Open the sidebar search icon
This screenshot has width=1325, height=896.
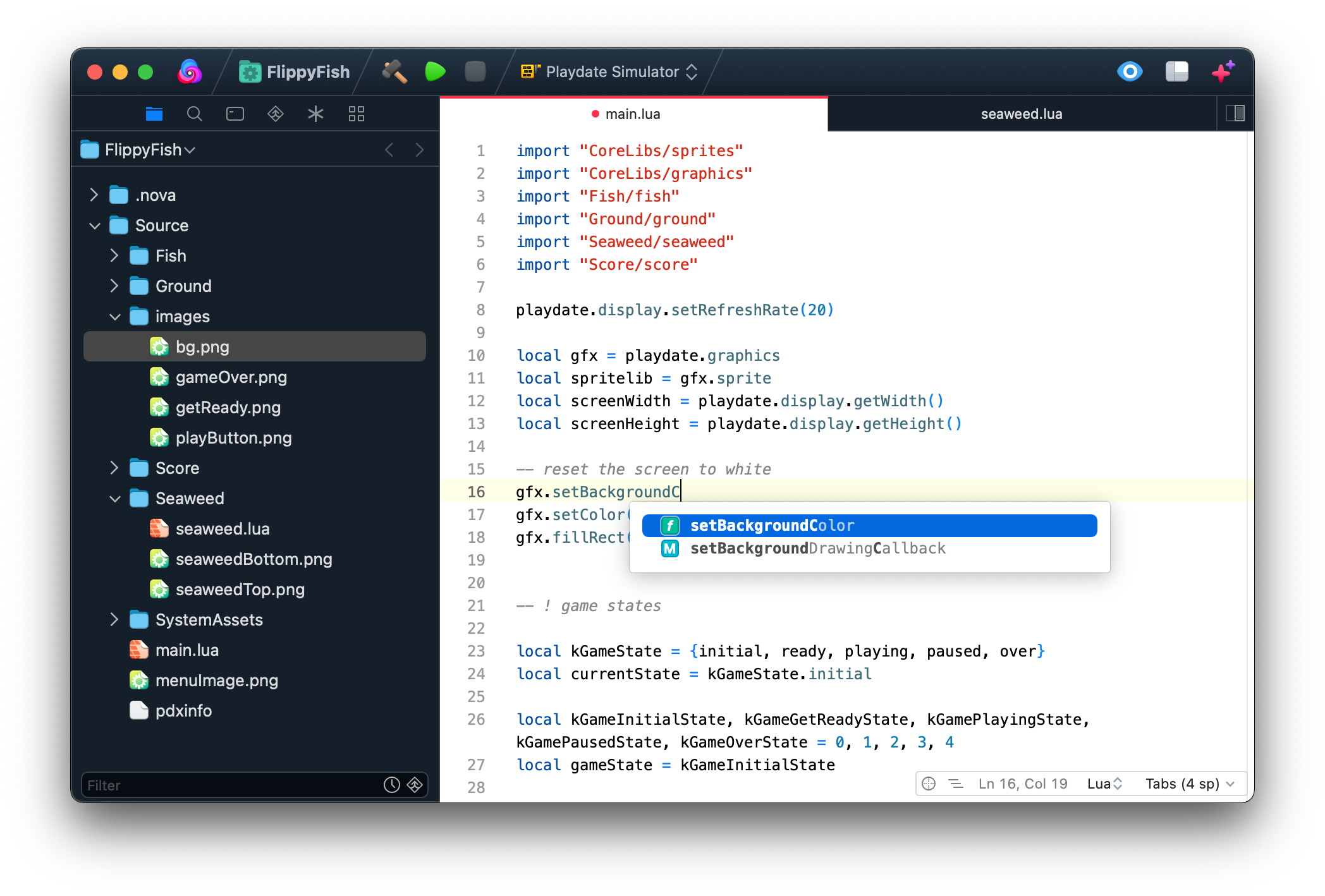pos(194,114)
